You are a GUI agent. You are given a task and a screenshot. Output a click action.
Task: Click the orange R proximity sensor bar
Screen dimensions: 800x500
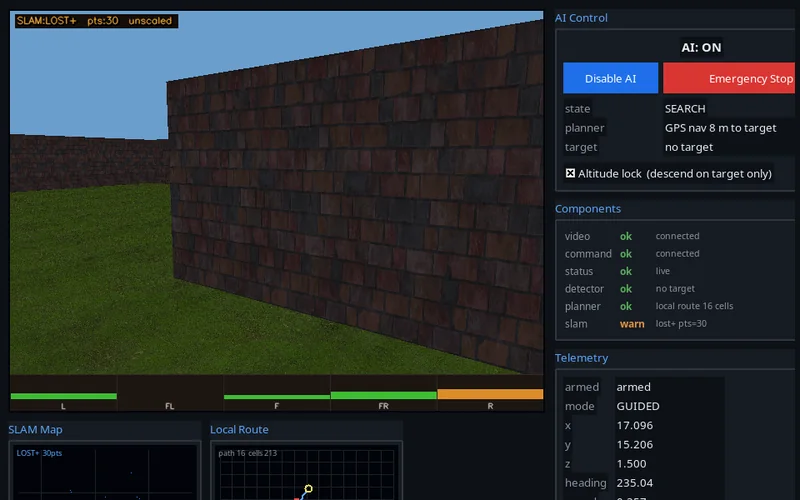(x=490, y=394)
